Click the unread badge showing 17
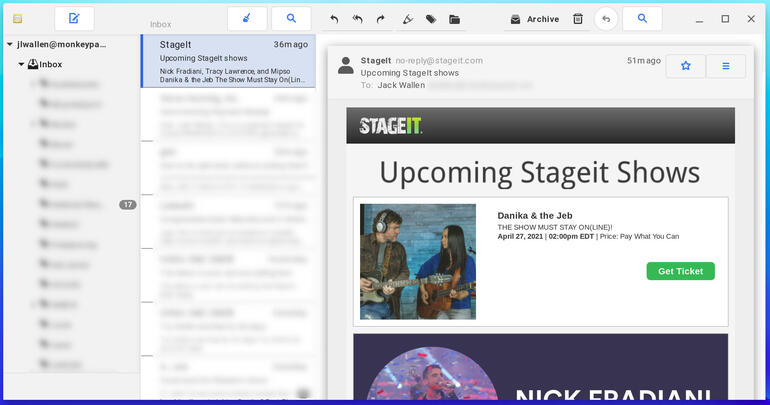770x405 pixels. [128, 205]
